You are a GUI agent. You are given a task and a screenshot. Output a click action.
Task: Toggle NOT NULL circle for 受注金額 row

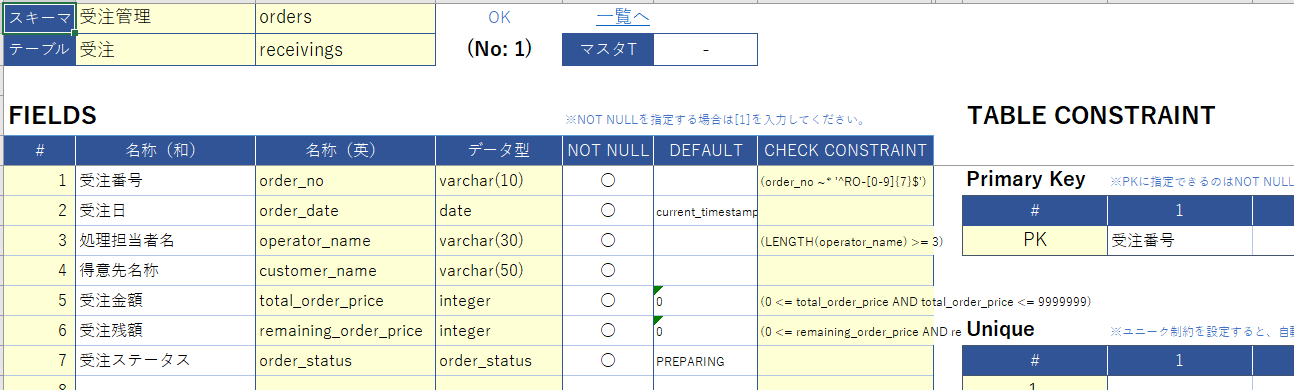pos(608,301)
